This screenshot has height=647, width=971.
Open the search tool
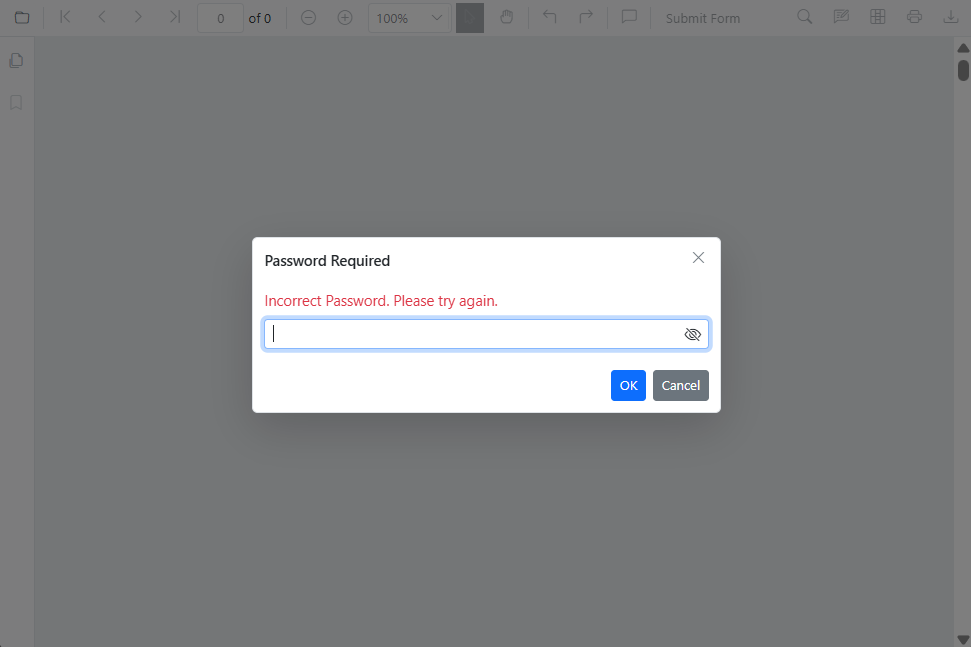pos(804,17)
